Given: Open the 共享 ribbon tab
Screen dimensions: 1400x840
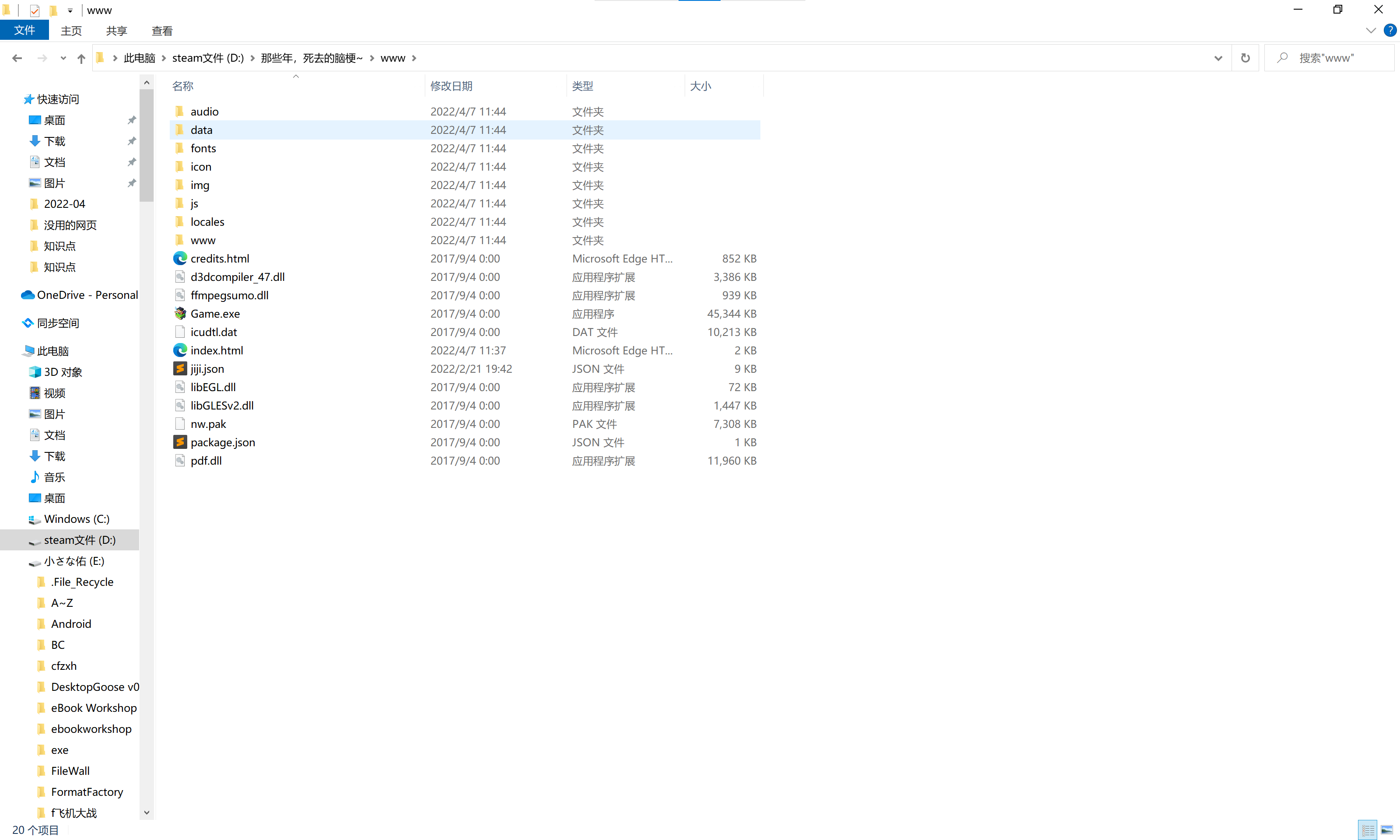Looking at the screenshot, I should pos(116,31).
